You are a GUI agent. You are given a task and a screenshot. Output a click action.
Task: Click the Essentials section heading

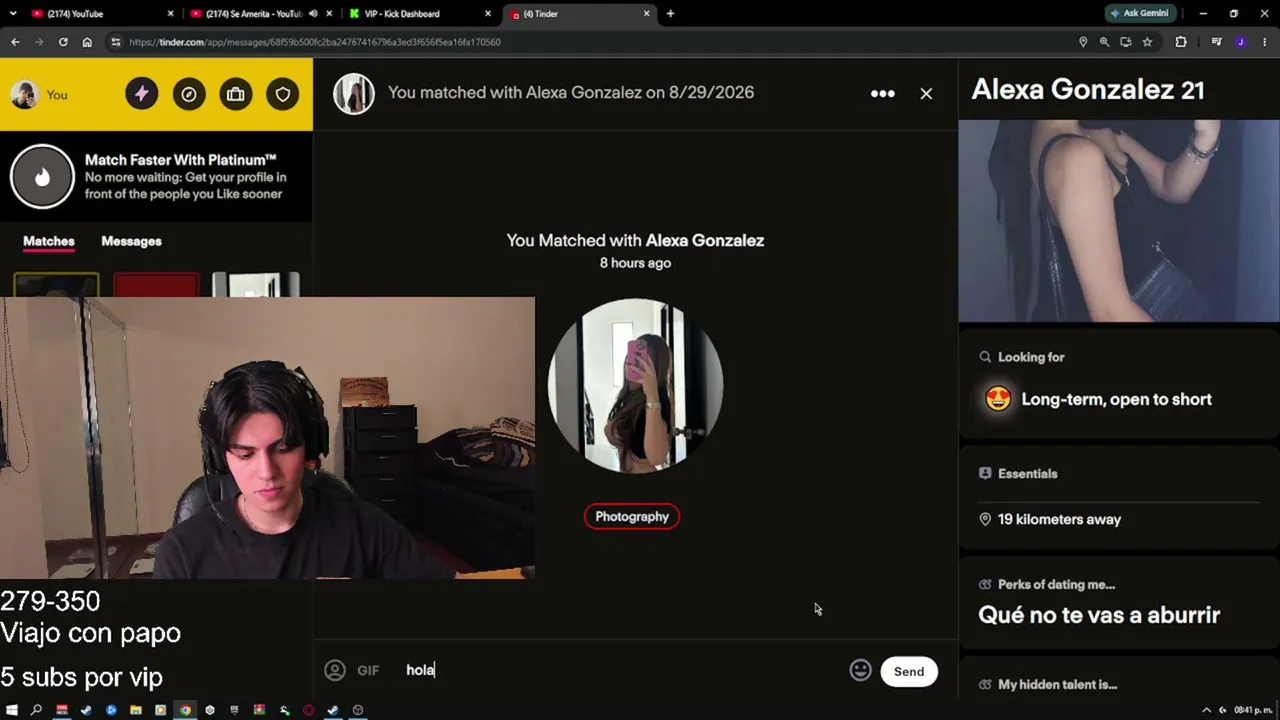[1027, 474]
